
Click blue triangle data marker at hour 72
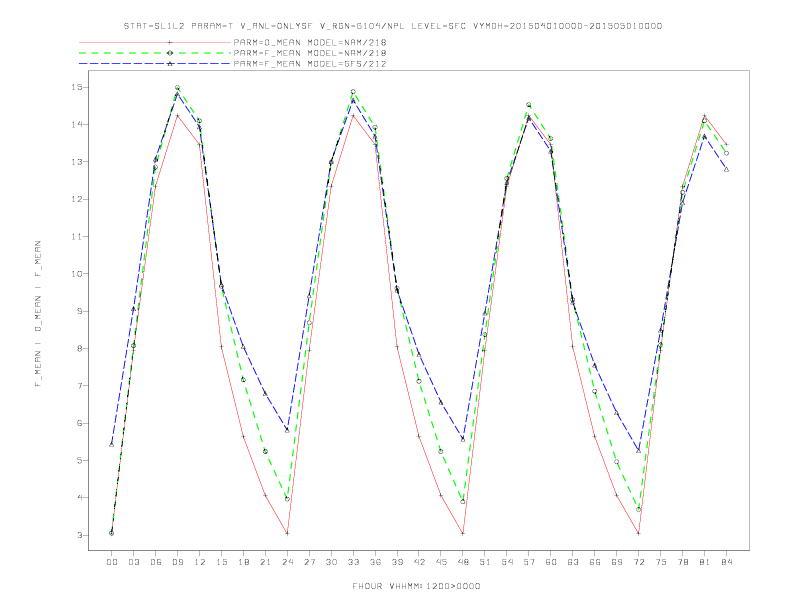638,450
